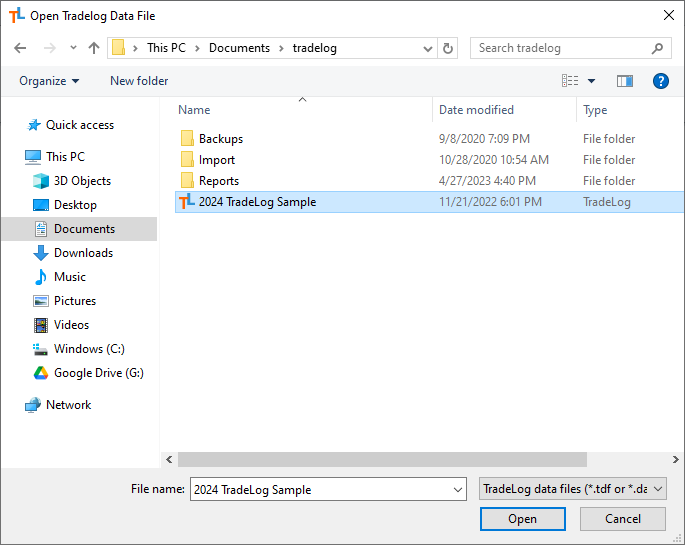This screenshot has height=545, width=685.
Task: Click the search magnifier icon
Action: coord(657,48)
